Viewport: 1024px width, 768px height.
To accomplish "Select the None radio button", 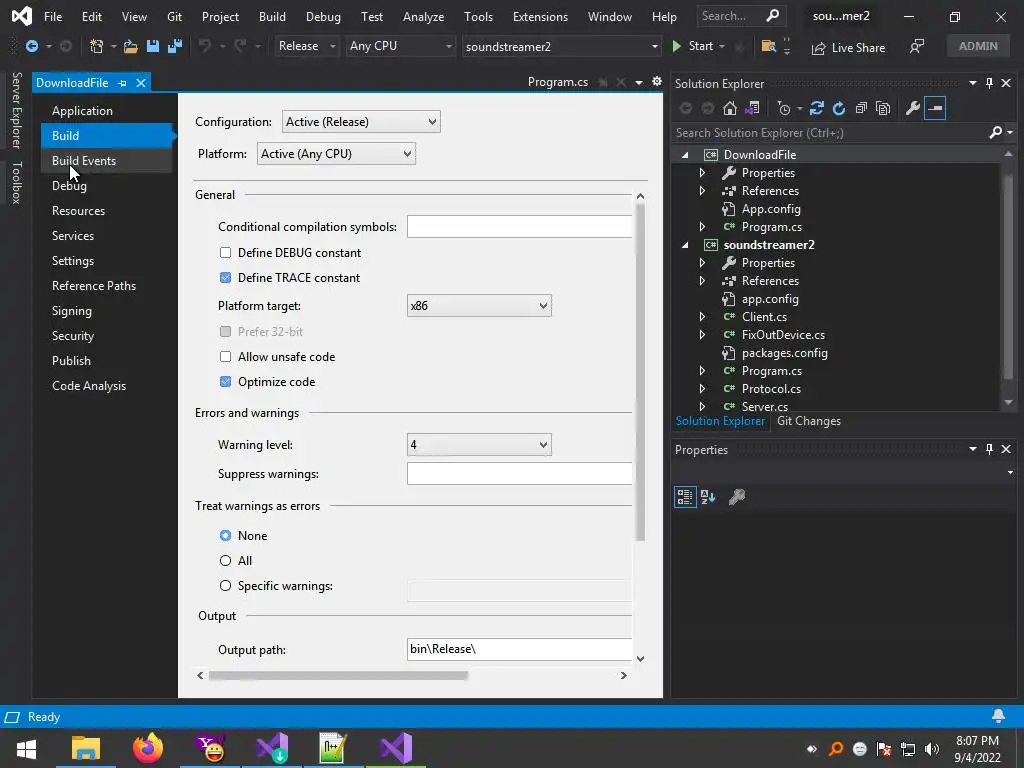I will coord(225,536).
